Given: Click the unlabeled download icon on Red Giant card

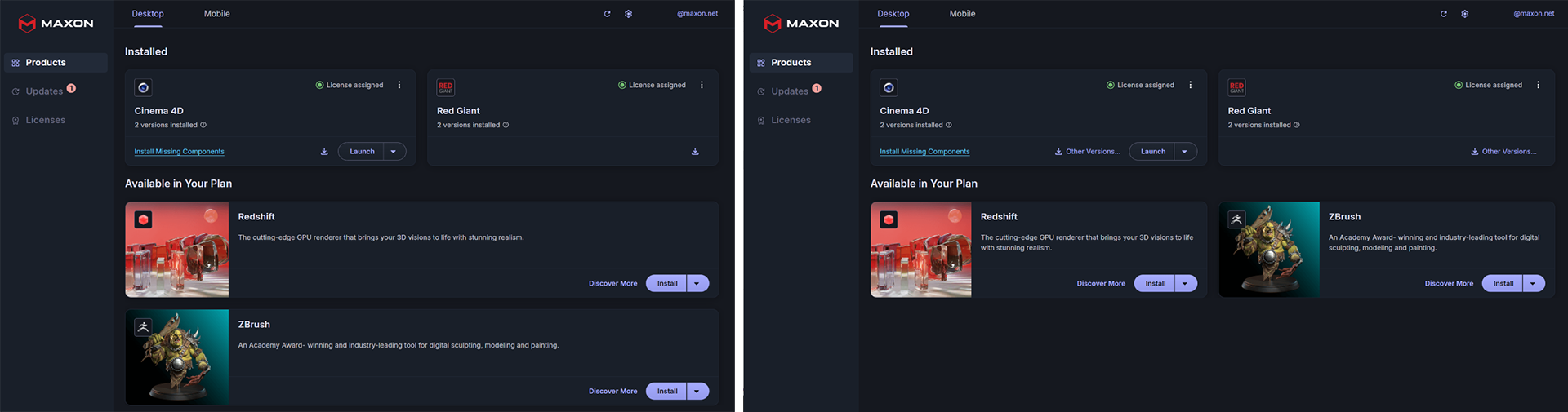Looking at the screenshot, I should coord(695,152).
